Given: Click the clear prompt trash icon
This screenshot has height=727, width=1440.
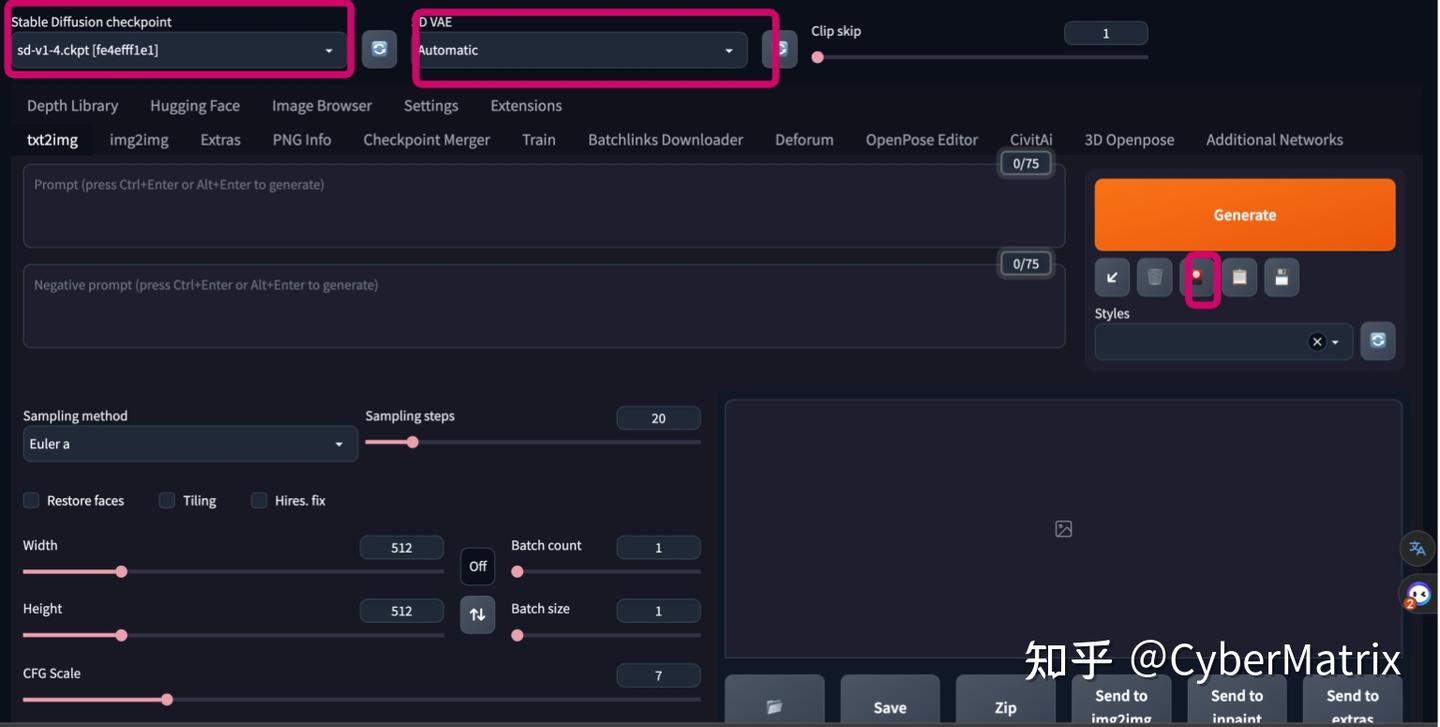Looking at the screenshot, I should pyautogui.click(x=1154, y=277).
